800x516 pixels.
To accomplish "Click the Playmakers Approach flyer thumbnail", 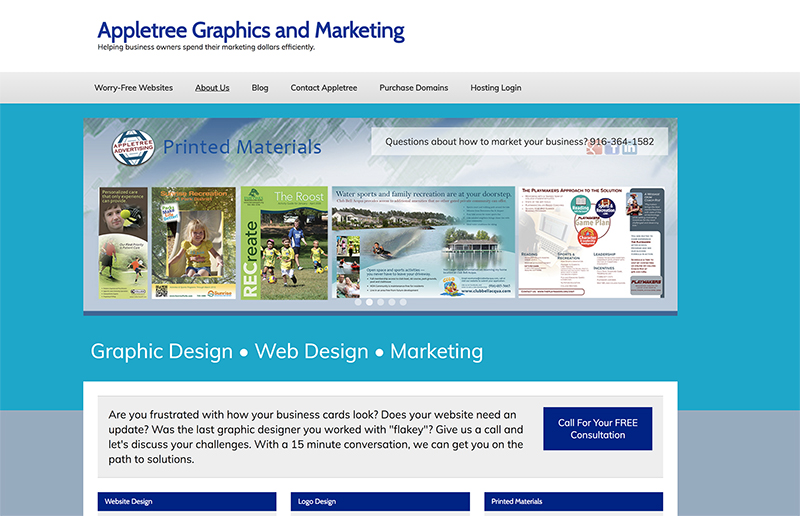I will coord(591,242).
